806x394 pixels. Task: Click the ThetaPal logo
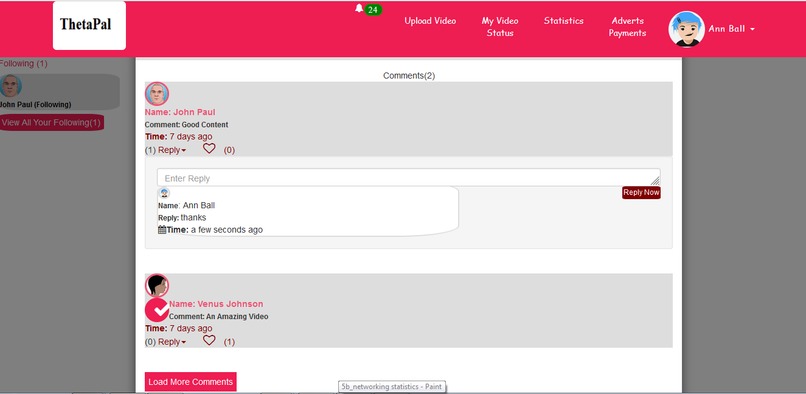tap(89, 26)
